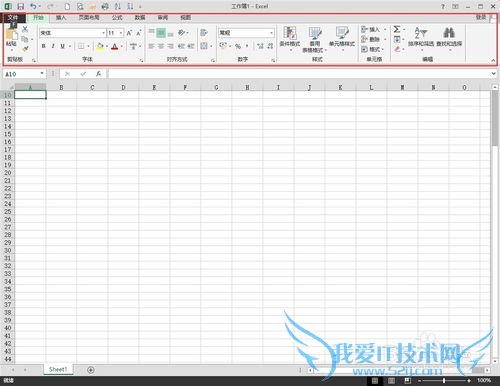Switch to Page Break Preview in status bar
500x386 pixels.
407,381
